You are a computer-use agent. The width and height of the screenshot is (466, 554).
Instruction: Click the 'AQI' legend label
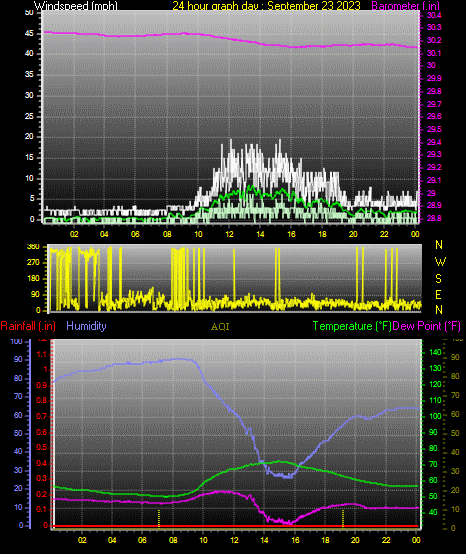click(220, 327)
